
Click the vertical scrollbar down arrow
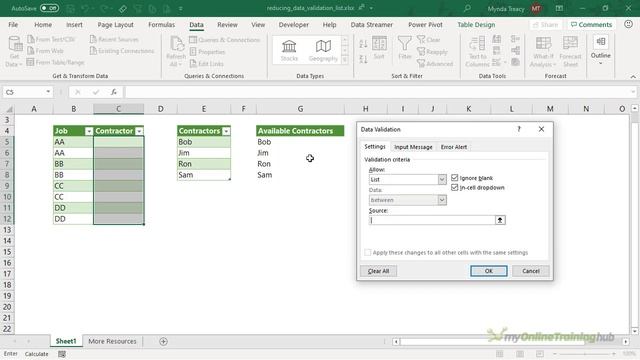pos(635,331)
